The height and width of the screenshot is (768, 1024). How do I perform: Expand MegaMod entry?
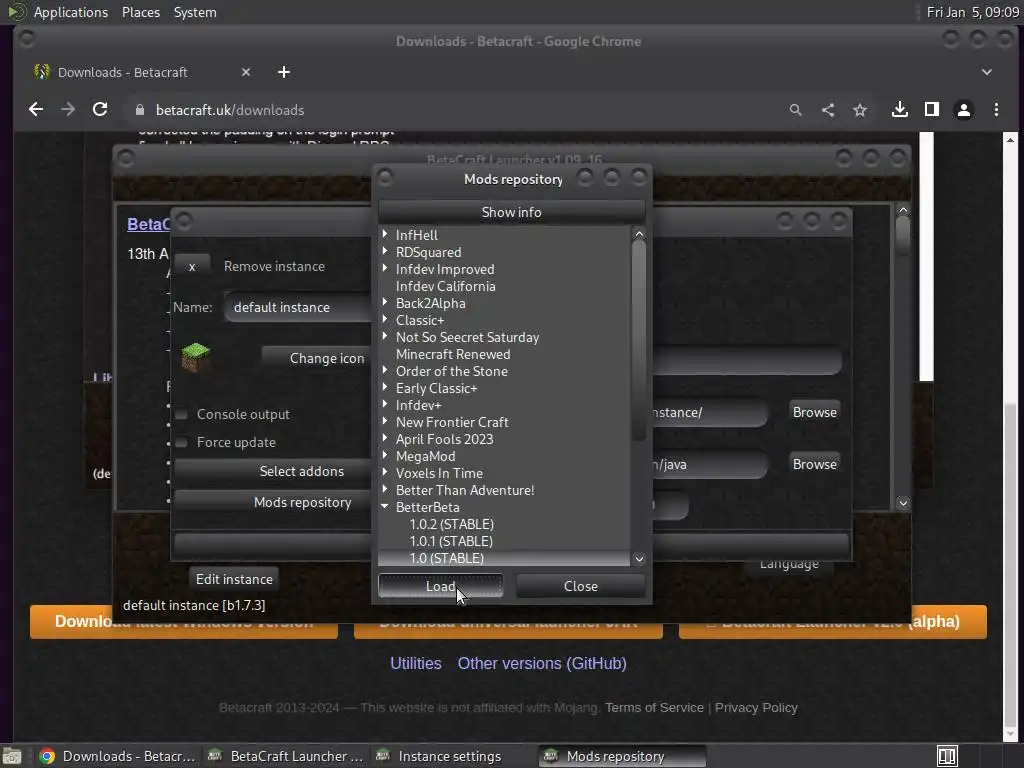(x=385, y=455)
